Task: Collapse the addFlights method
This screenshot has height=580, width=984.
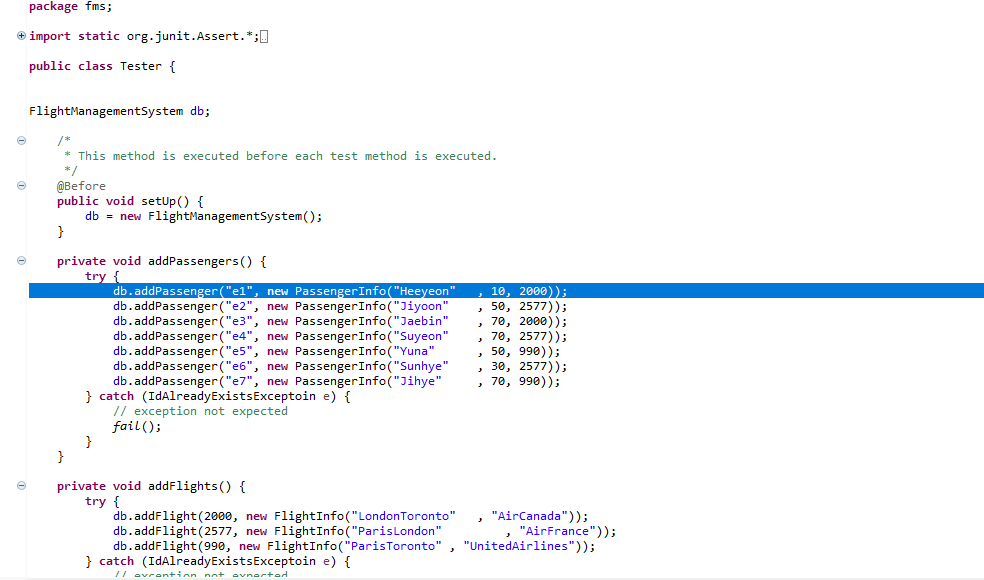Action: point(21,485)
